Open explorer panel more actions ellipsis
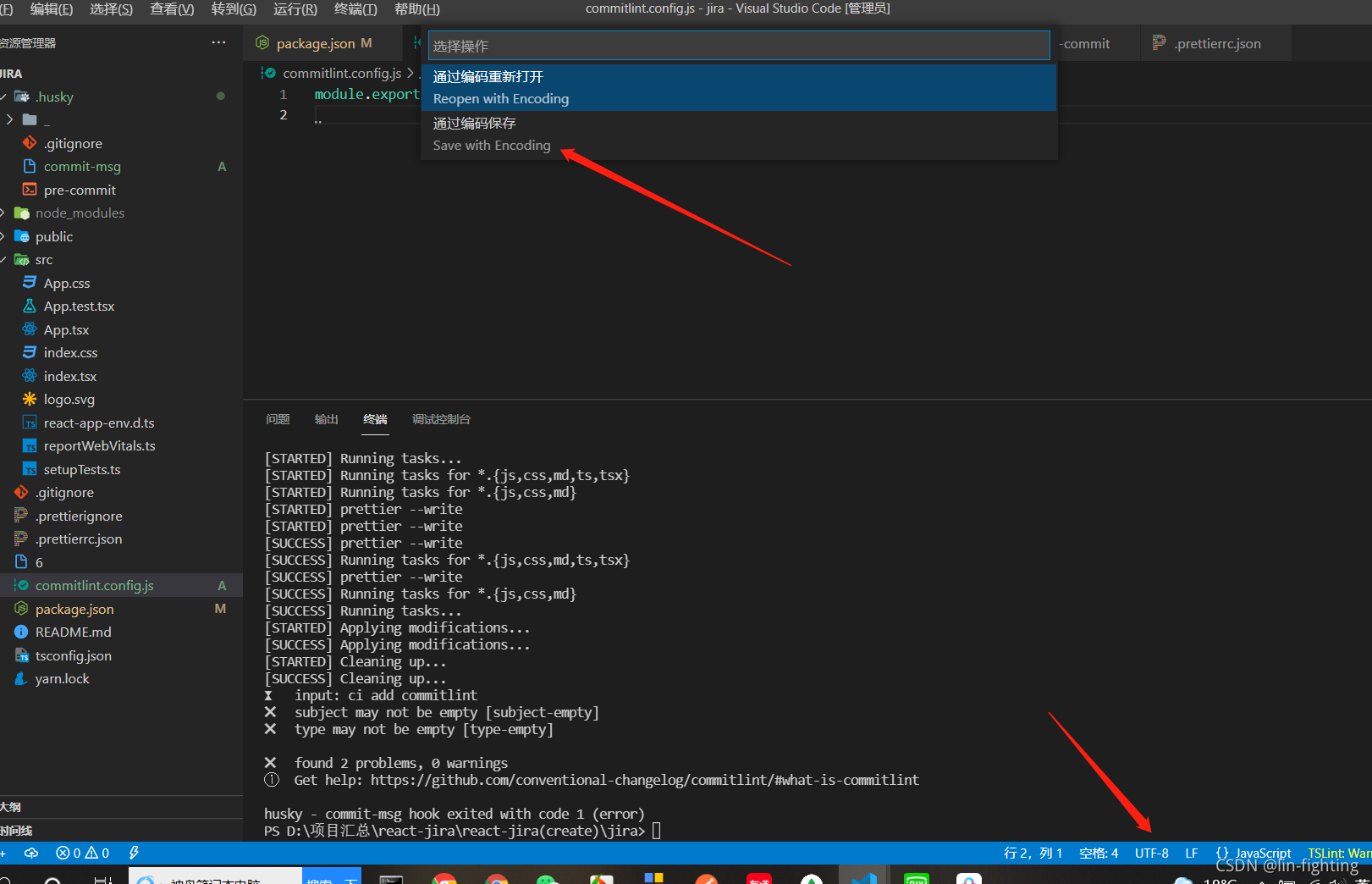The image size is (1372, 884). click(218, 42)
